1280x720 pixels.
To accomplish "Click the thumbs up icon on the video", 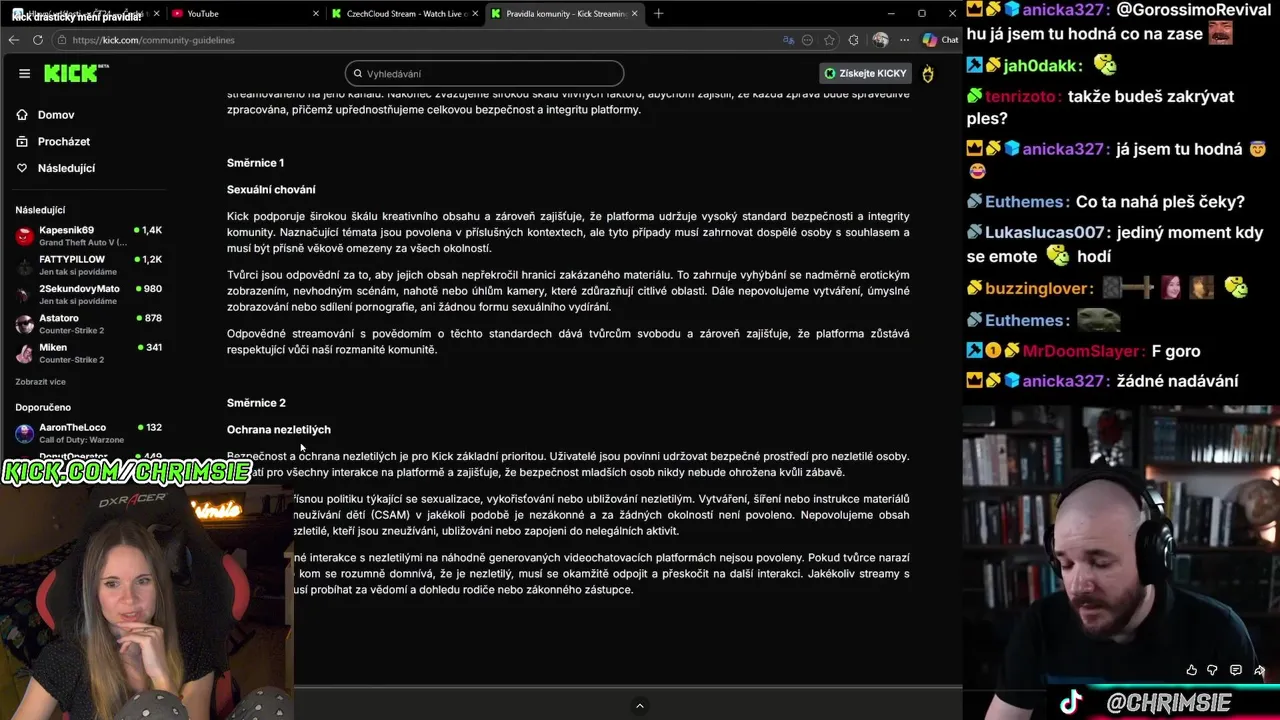I will pyautogui.click(x=1191, y=670).
